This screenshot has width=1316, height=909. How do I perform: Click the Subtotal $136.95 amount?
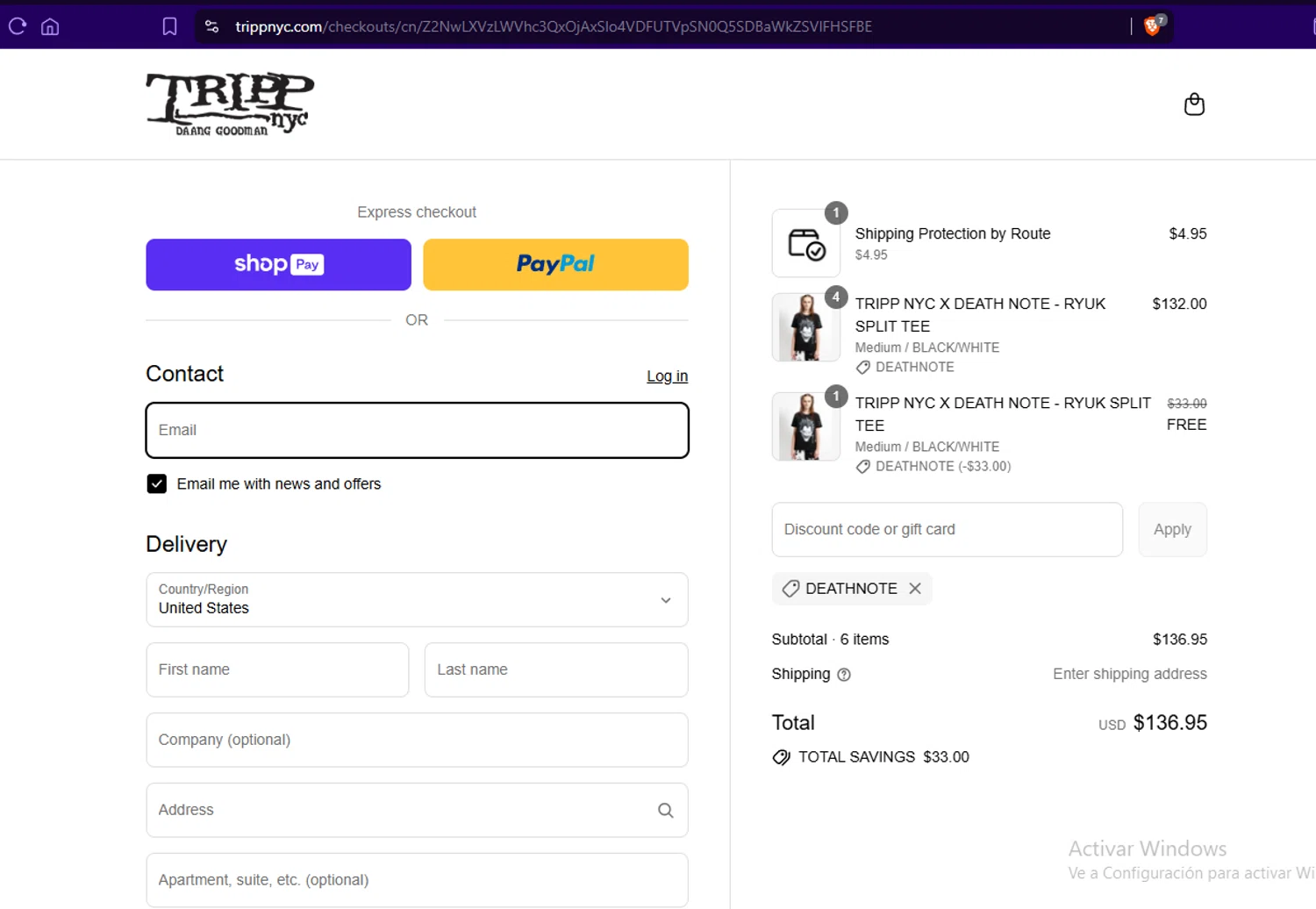pos(1180,640)
